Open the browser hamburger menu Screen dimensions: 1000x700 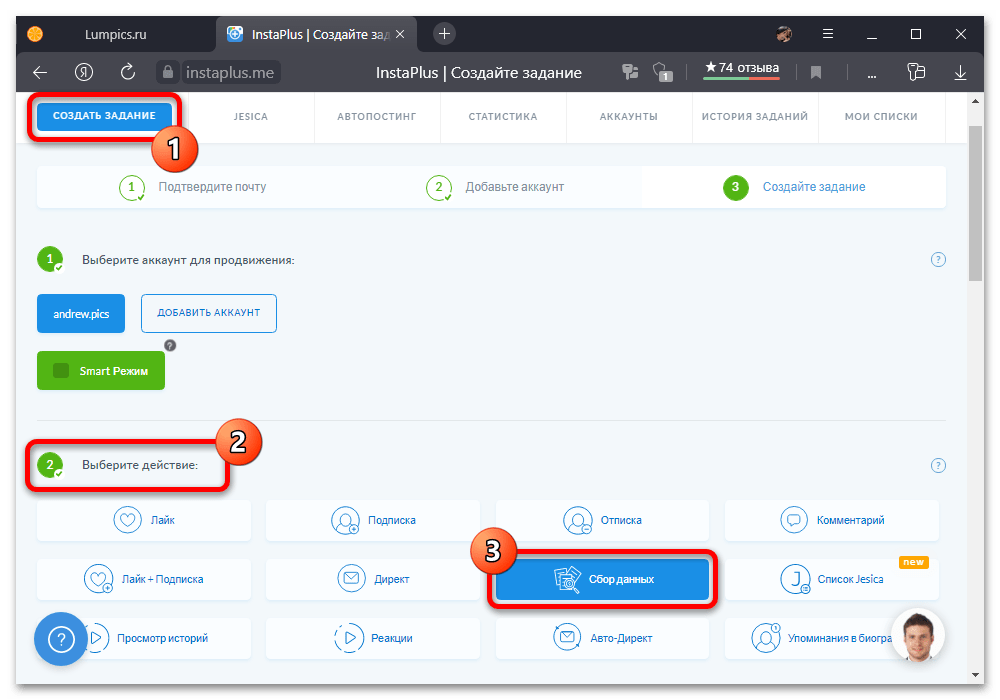(827, 34)
